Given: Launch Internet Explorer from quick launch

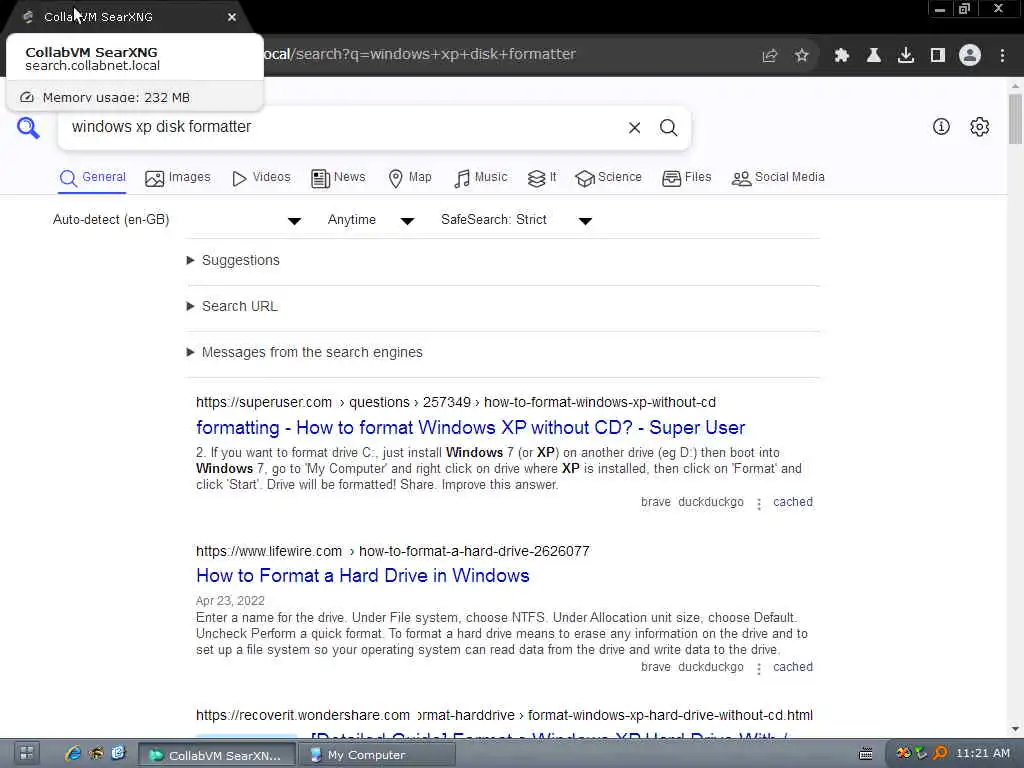Looking at the screenshot, I should click(73, 754).
